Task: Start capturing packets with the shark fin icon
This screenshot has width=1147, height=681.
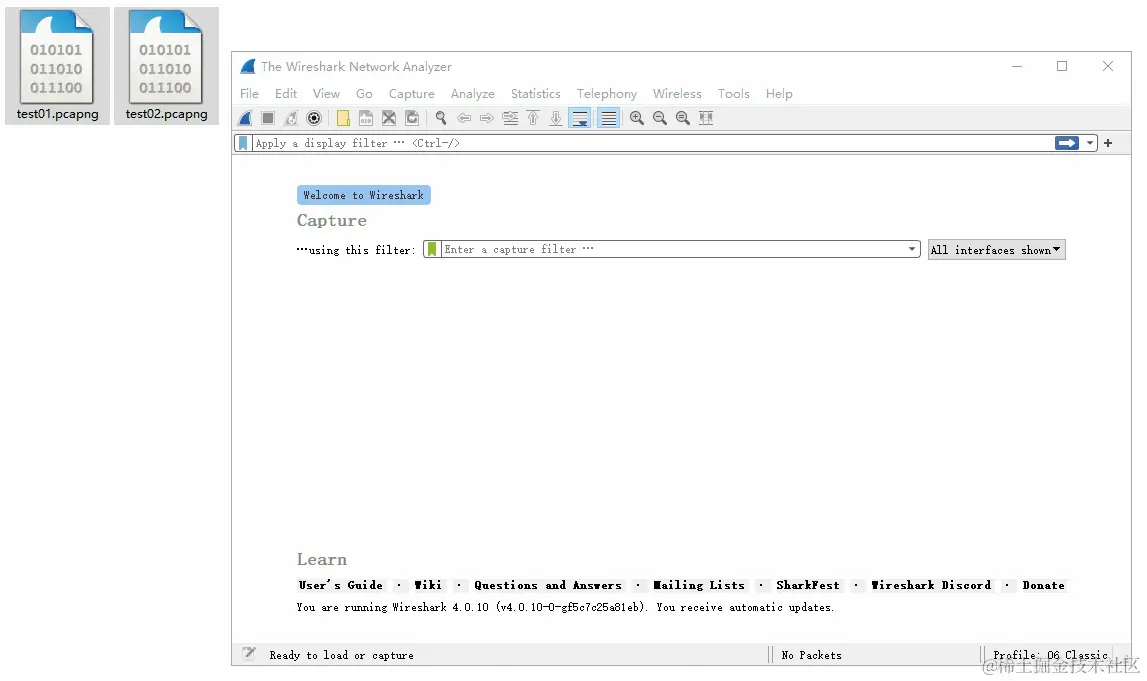Action: 246,118
